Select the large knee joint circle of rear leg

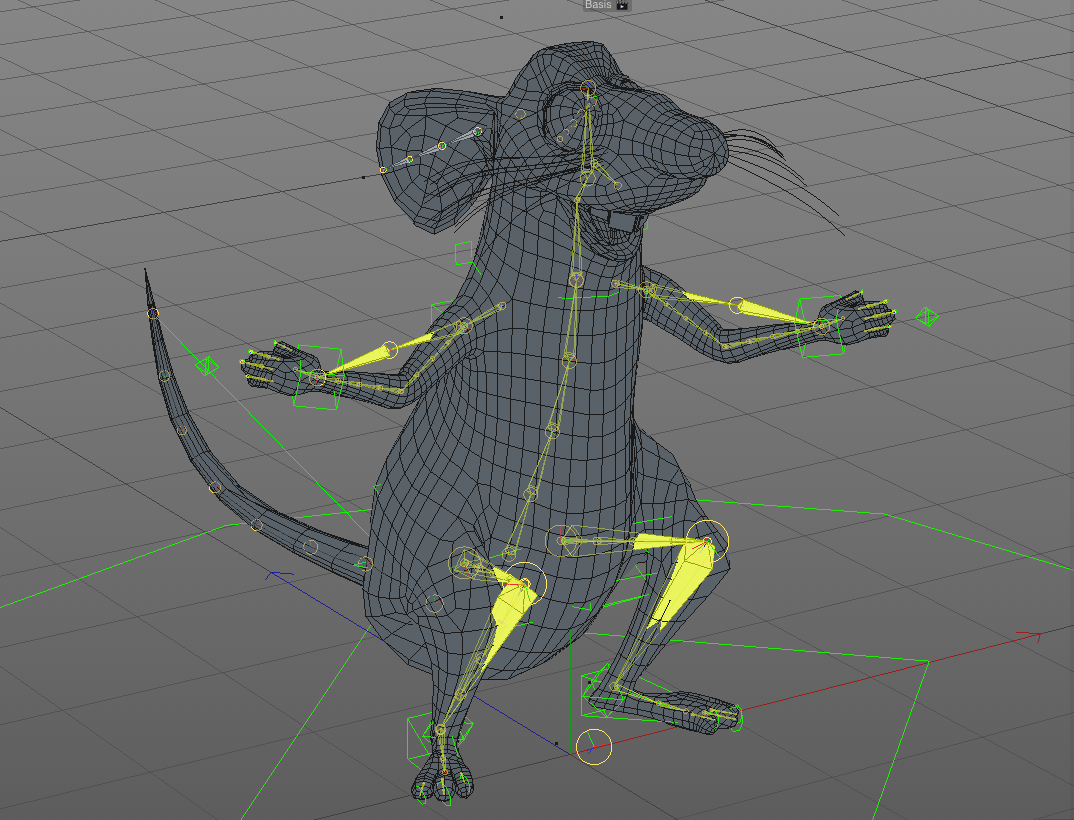coord(708,541)
